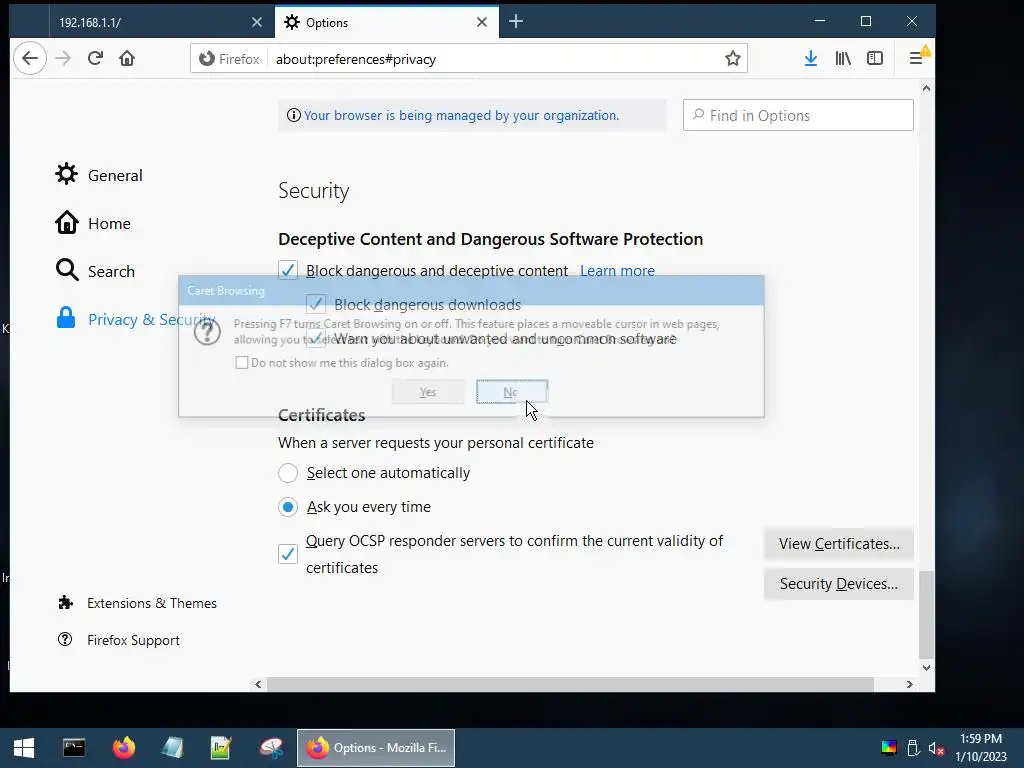Select Privacy & Security category

(x=136, y=319)
